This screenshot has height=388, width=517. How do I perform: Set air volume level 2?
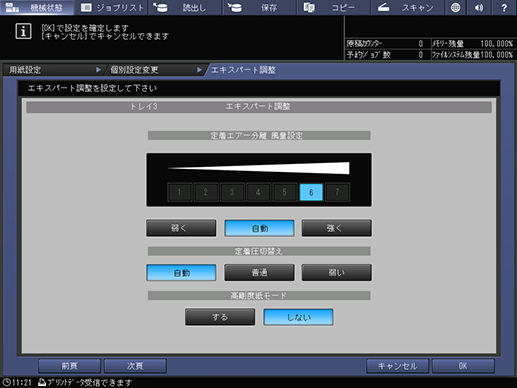[206, 192]
